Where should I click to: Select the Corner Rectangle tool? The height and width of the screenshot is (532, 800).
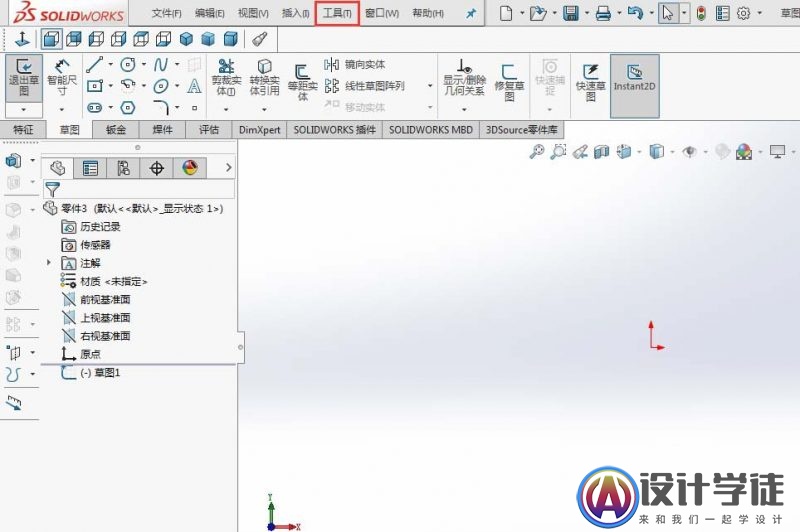pos(95,86)
